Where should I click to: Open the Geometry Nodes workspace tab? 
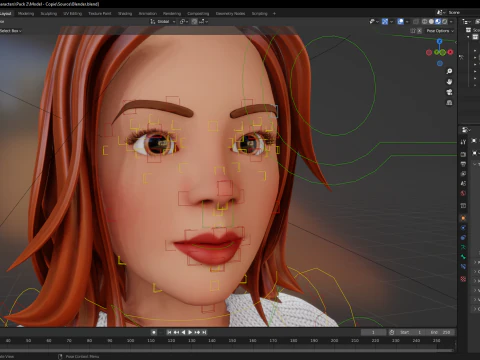pos(230,14)
